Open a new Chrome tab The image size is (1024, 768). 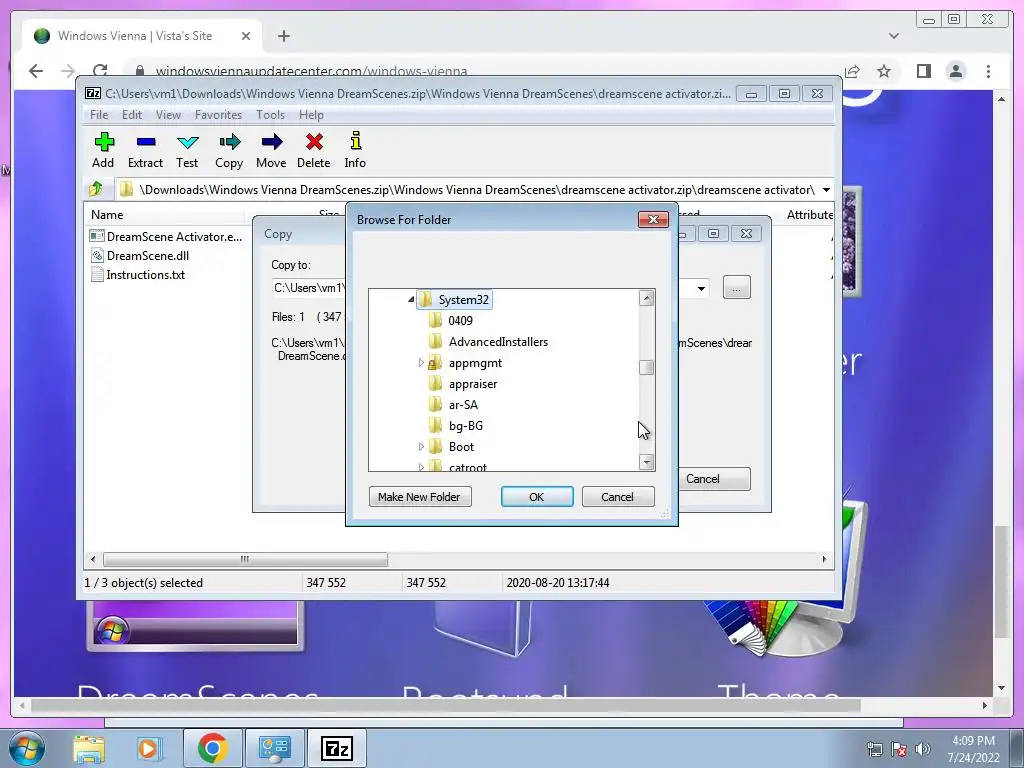[x=283, y=36]
